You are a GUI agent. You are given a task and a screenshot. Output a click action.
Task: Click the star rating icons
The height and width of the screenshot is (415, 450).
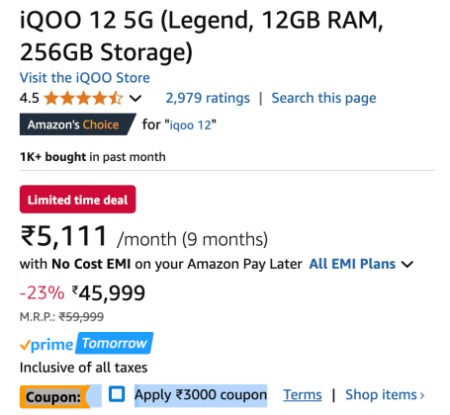tap(83, 98)
